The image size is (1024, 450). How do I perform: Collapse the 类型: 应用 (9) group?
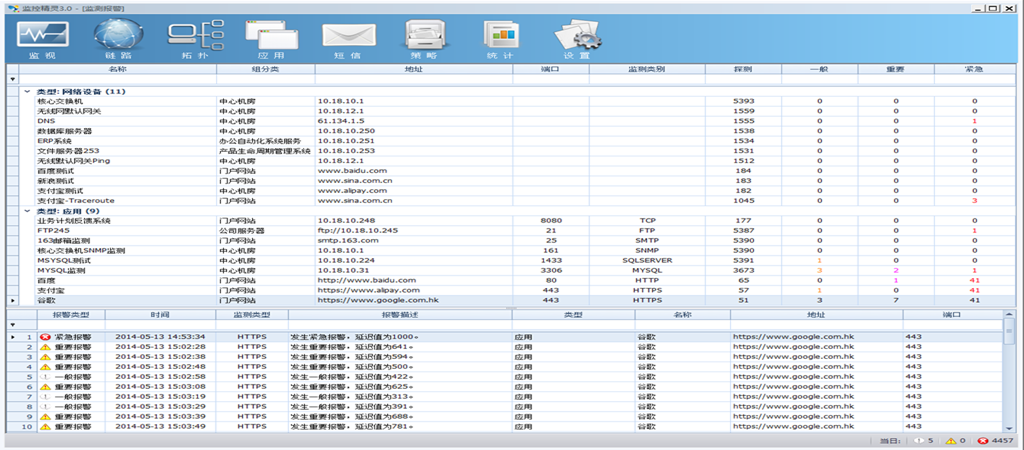click(x=27, y=211)
